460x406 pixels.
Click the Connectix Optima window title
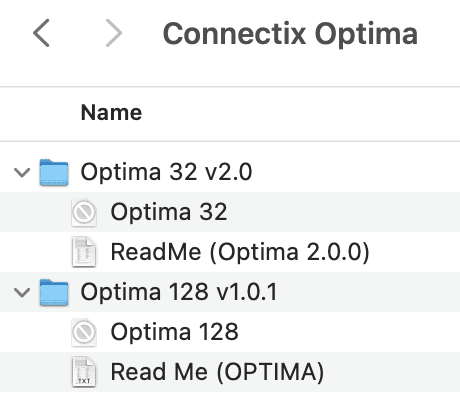point(290,34)
